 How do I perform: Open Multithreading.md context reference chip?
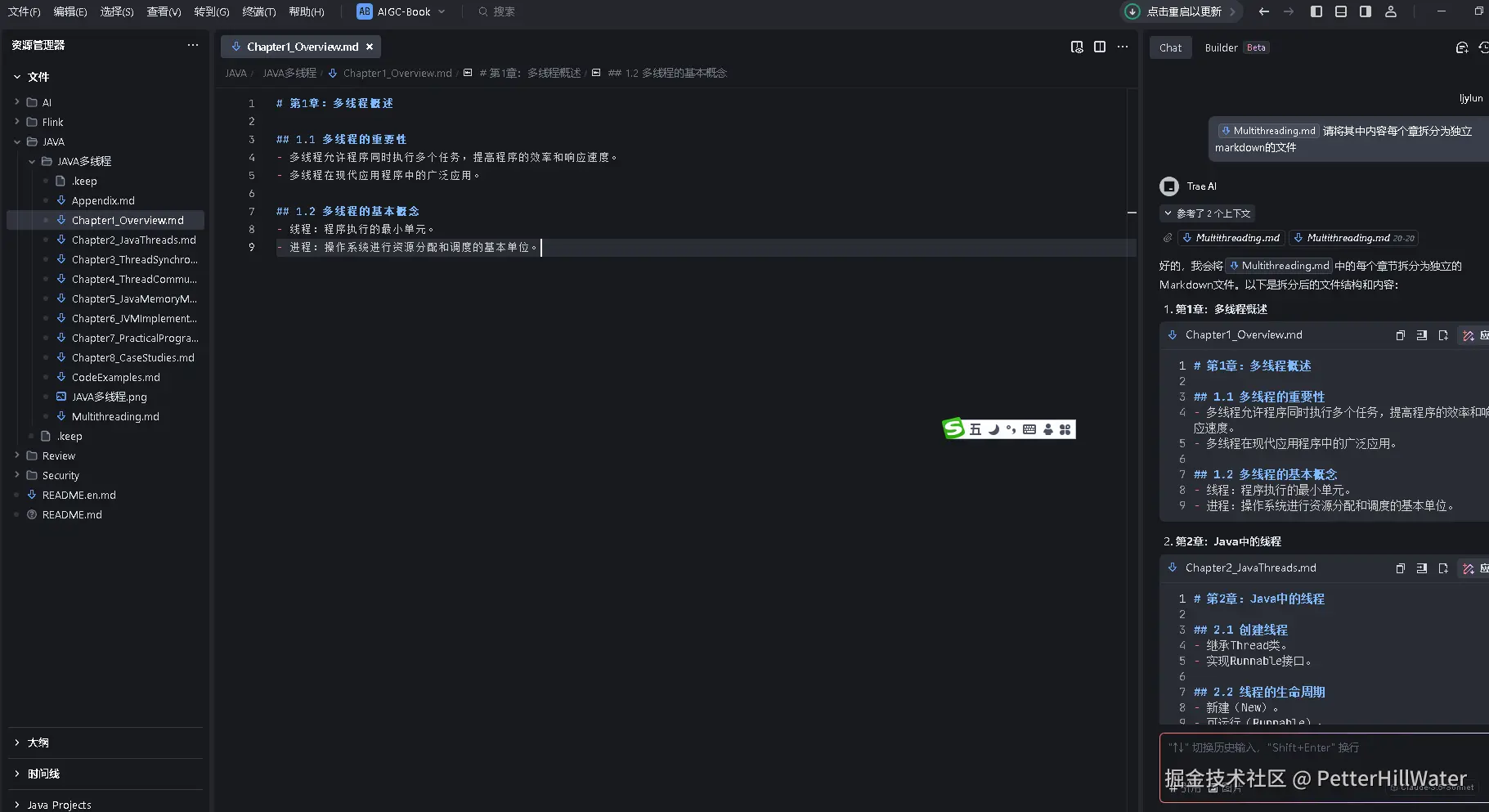[1231, 238]
